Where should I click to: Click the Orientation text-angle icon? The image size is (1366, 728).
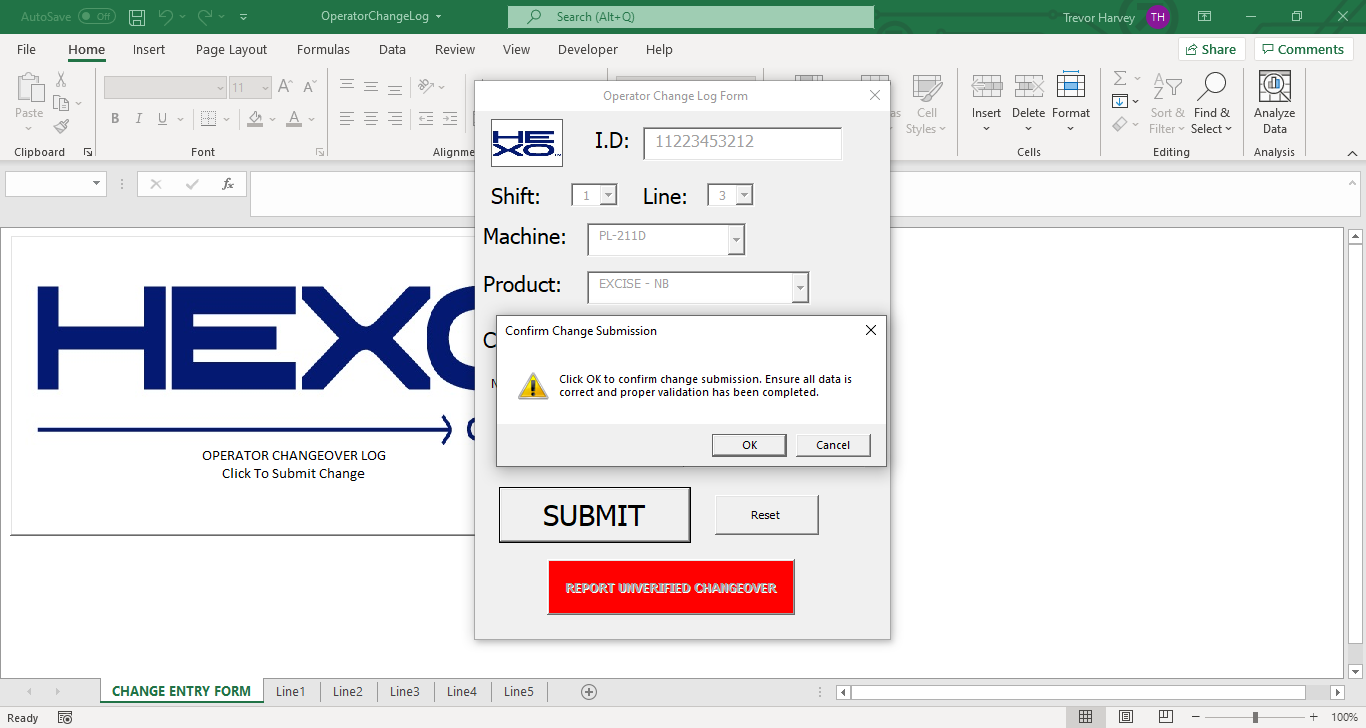[426, 87]
